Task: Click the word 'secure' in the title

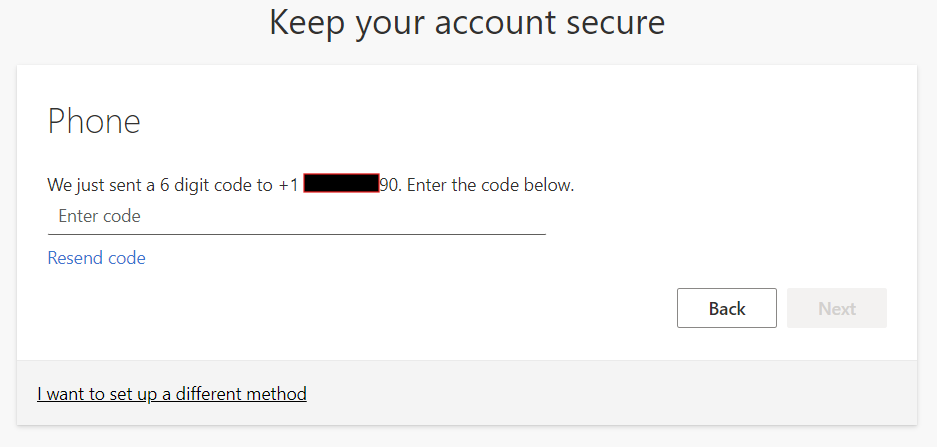Action: point(614,23)
